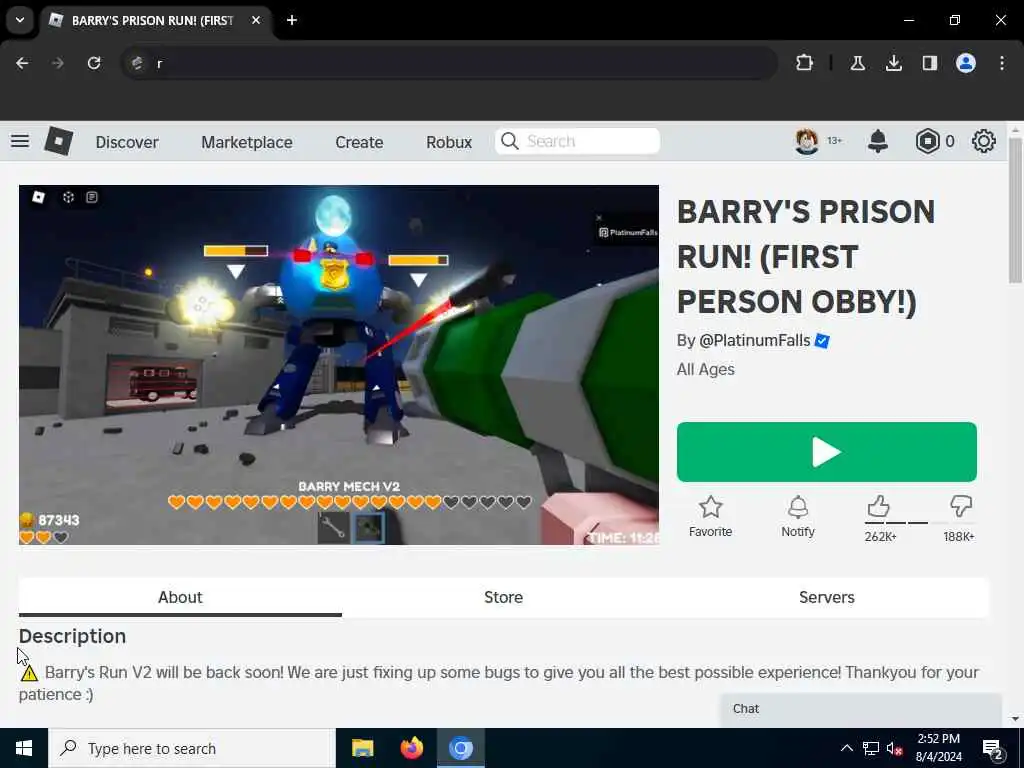Open Chrome profile avatar

(966, 63)
